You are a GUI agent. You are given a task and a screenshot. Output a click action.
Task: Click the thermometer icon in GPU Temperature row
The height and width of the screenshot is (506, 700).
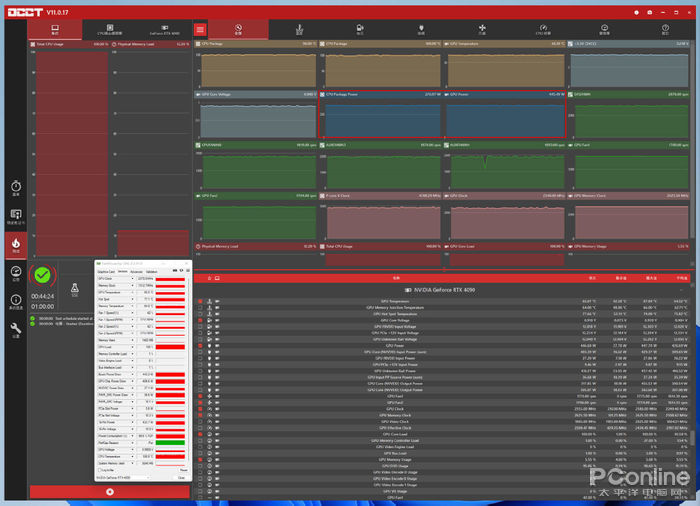coord(209,301)
